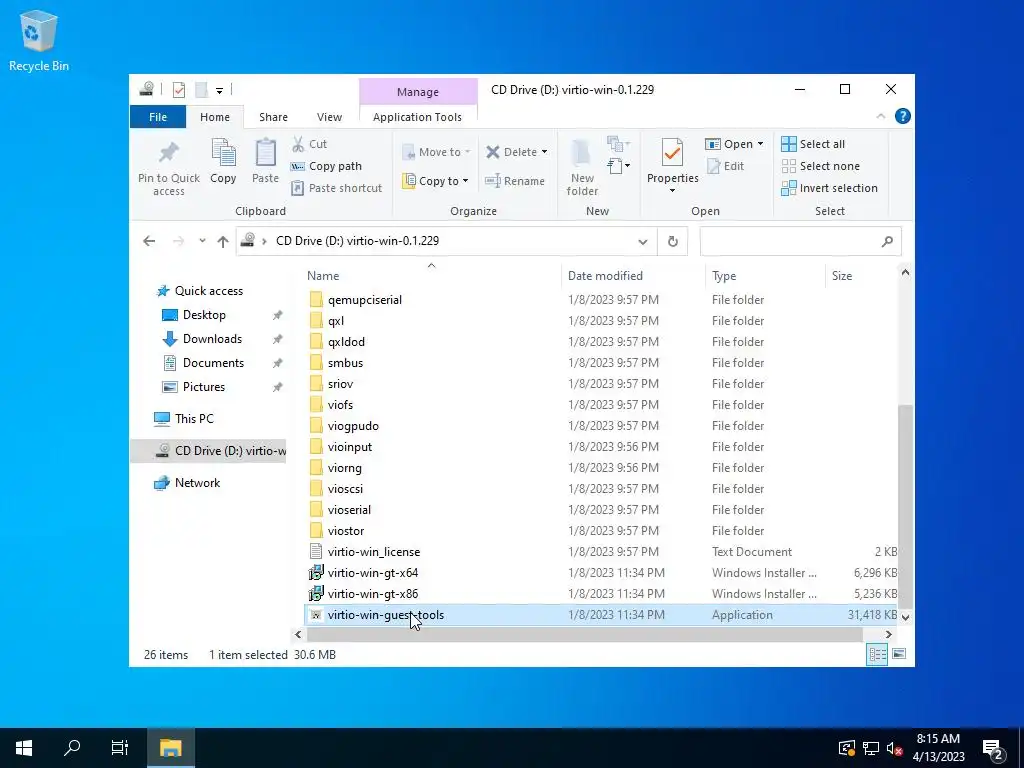Select Quick access in navigation pane
The height and width of the screenshot is (768, 1024).
pyautogui.click(x=208, y=291)
